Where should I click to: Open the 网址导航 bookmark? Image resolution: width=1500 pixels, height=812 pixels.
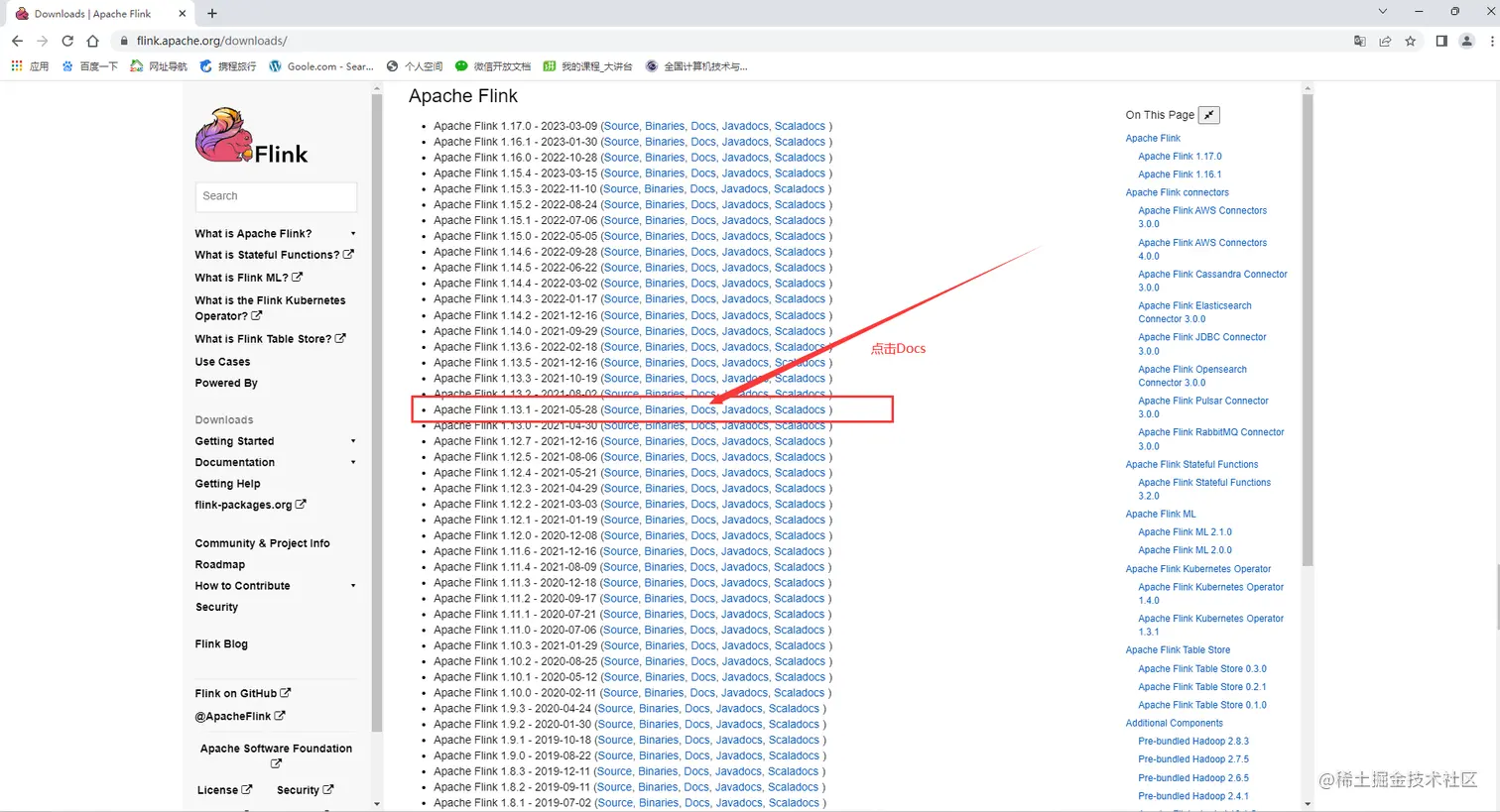pos(159,66)
